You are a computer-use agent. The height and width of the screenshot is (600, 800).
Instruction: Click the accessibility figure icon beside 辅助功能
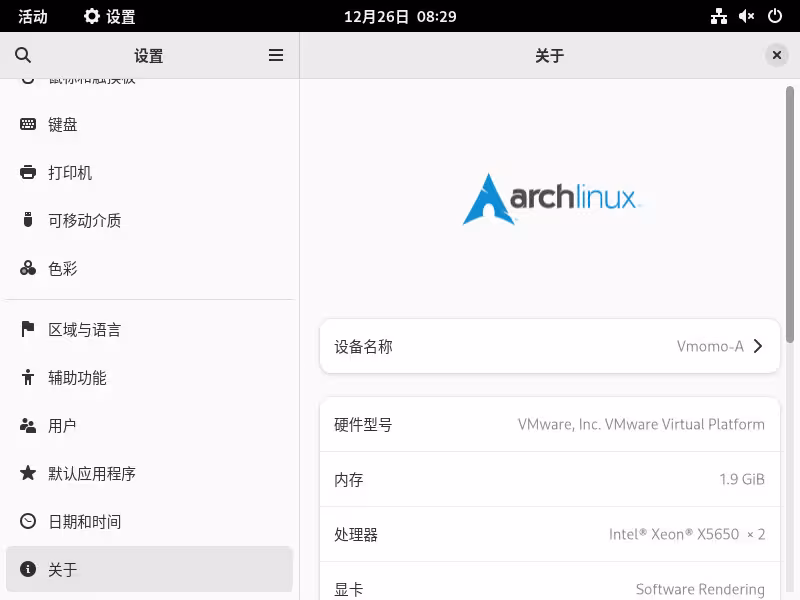28,377
